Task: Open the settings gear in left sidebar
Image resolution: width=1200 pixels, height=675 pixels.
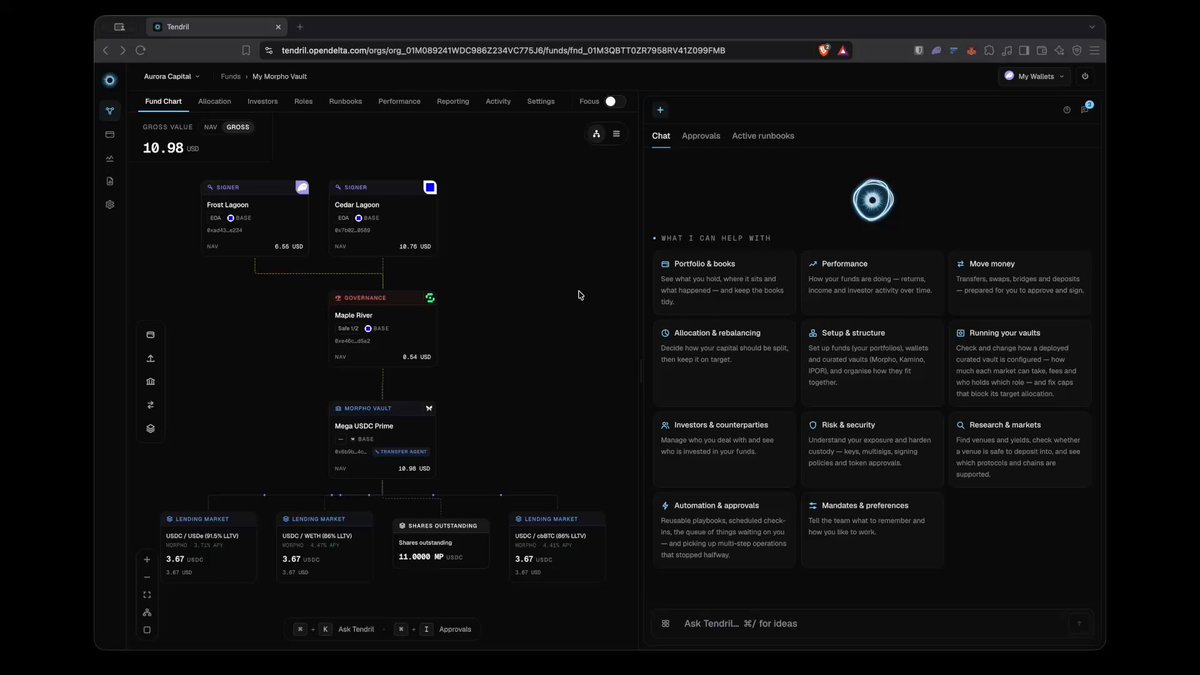Action: pos(110,204)
